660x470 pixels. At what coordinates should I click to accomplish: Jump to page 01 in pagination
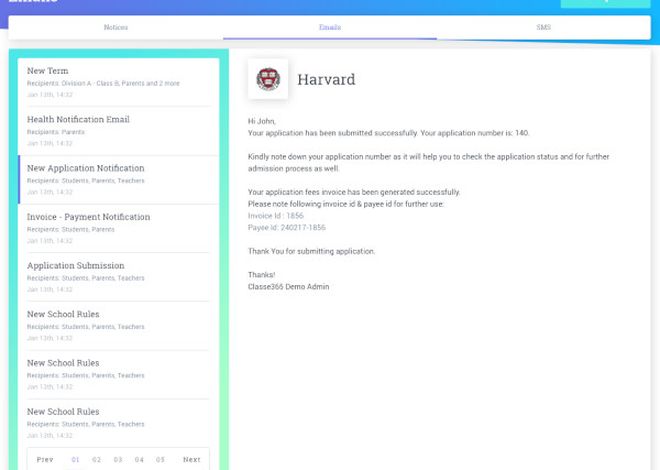[x=75, y=459]
